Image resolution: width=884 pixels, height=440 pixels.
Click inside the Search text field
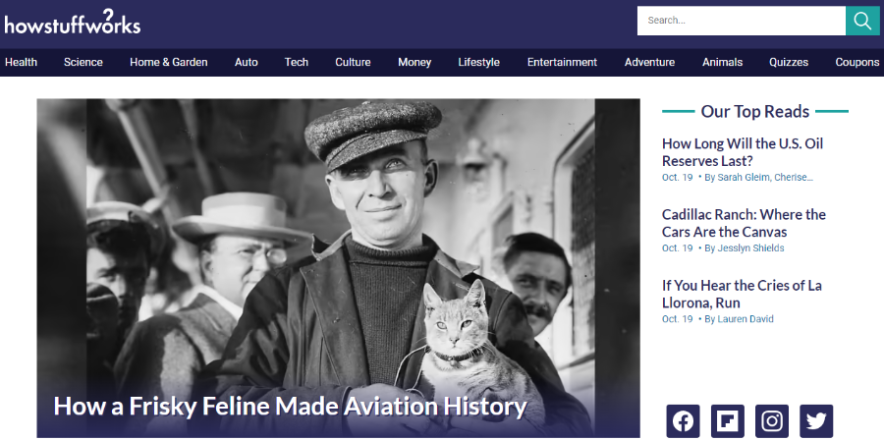click(741, 21)
